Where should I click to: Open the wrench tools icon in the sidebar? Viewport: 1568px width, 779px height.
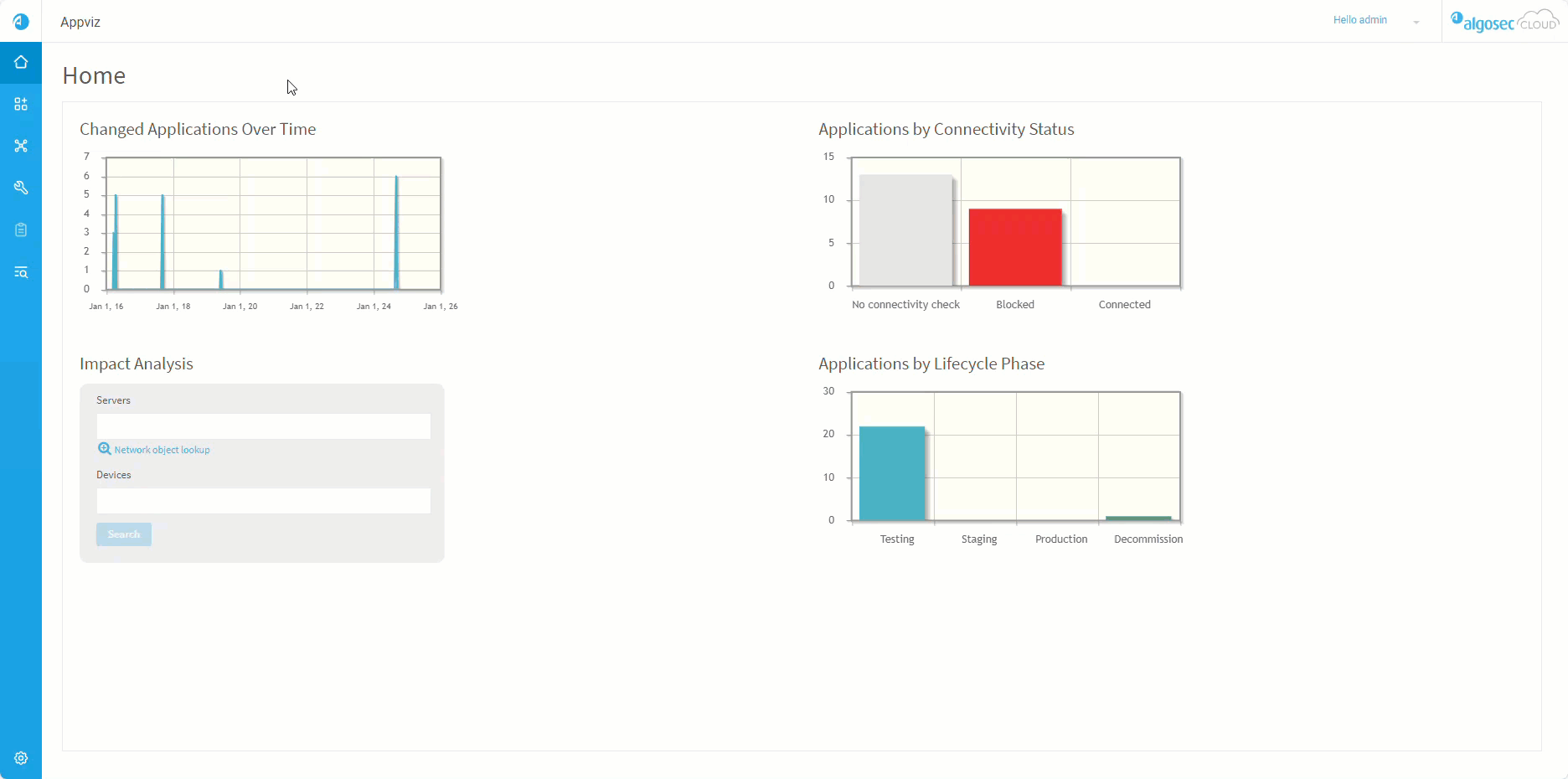(x=21, y=188)
